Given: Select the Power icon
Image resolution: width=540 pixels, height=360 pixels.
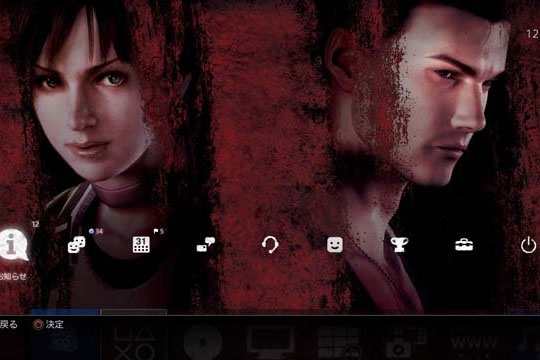Looking at the screenshot, I should 528,245.
